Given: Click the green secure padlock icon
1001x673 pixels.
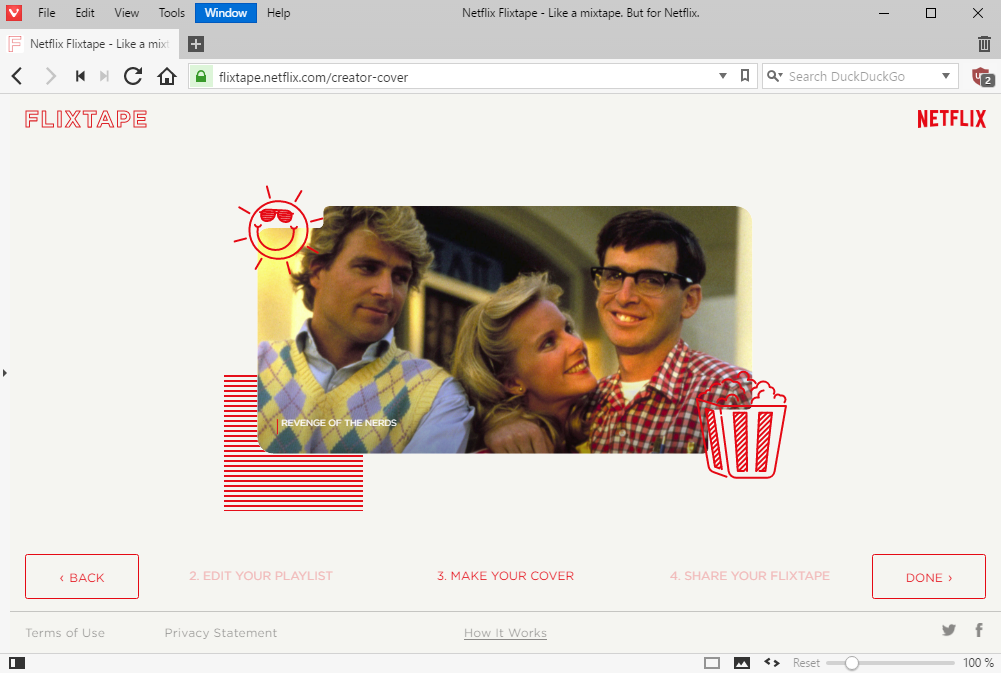Looking at the screenshot, I should pos(200,77).
